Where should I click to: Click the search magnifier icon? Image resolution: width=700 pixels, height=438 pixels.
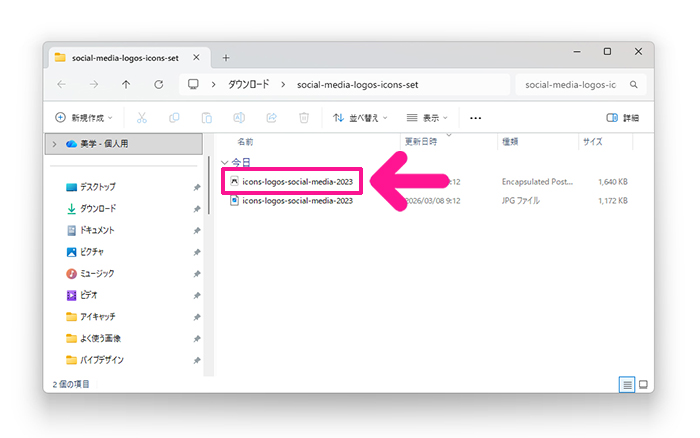tap(633, 84)
